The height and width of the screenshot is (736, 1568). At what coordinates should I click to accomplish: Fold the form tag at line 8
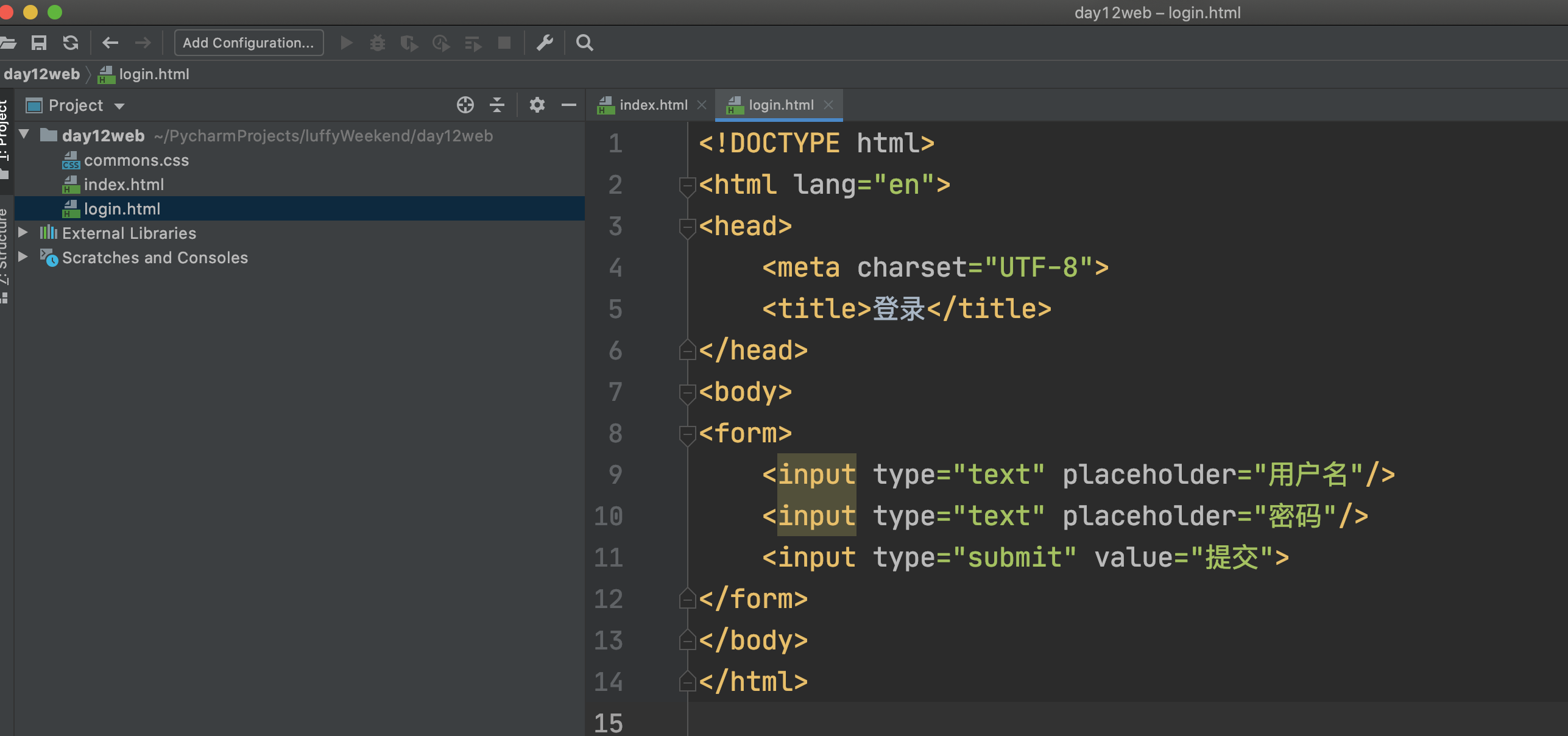click(x=687, y=435)
